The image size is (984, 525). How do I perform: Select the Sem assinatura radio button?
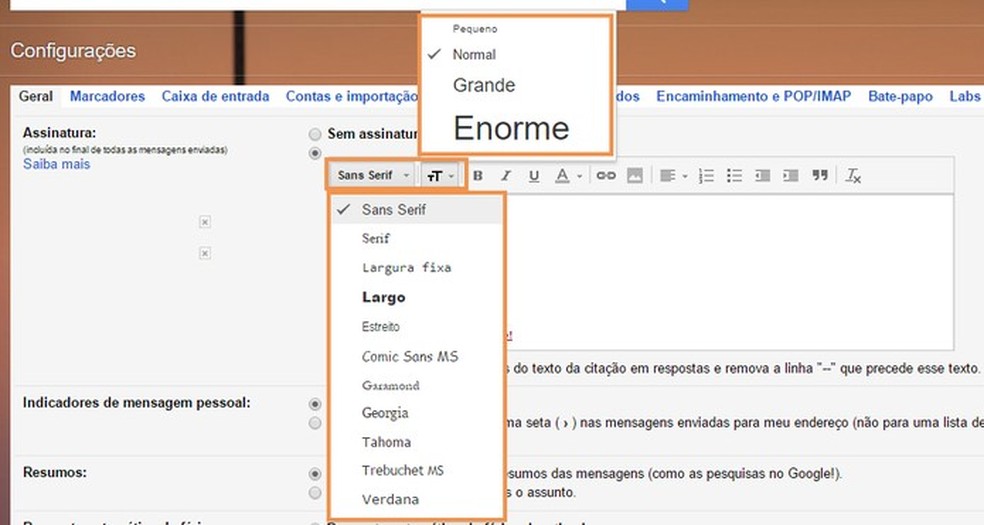(315, 134)
